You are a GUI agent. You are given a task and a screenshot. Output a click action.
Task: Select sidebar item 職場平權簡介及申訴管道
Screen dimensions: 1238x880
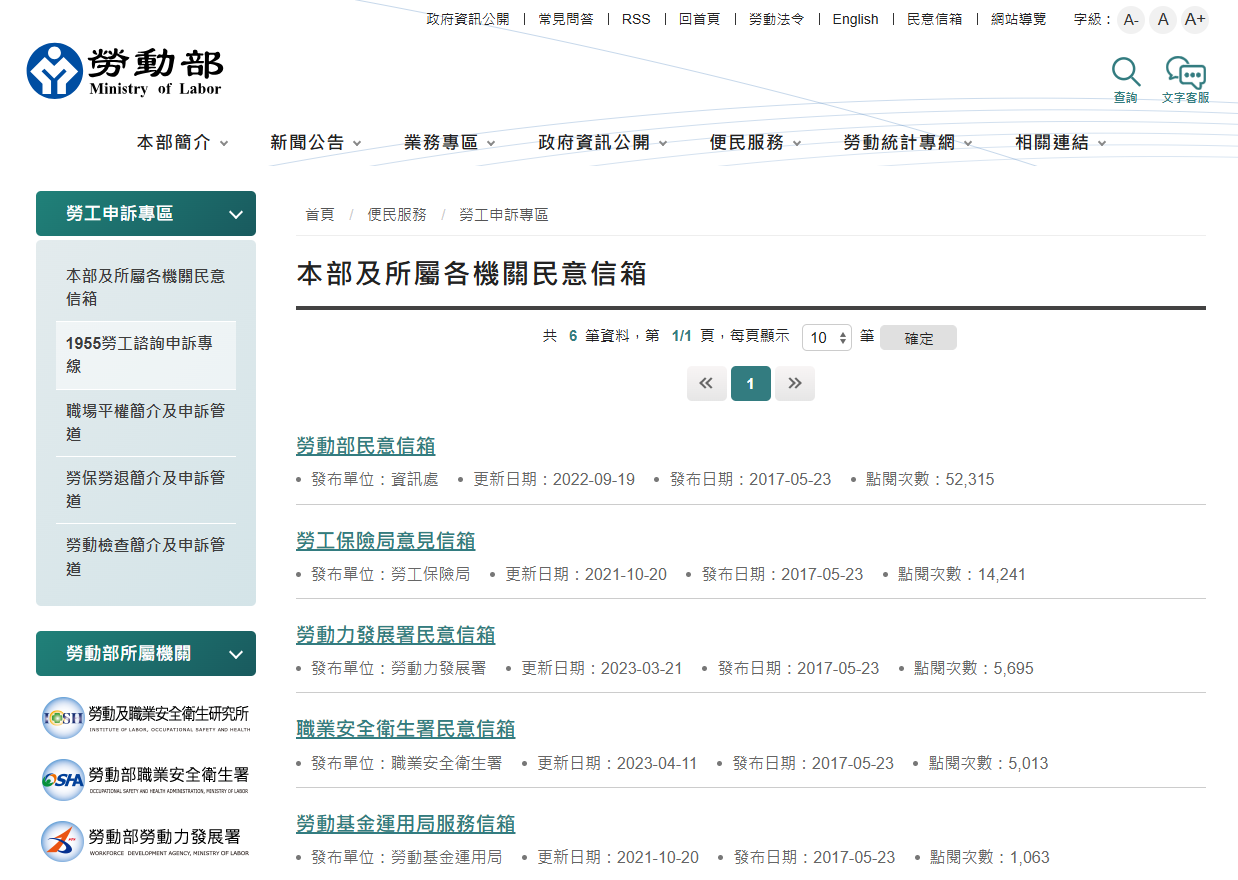pyautogui.click(x=146, y=422)
